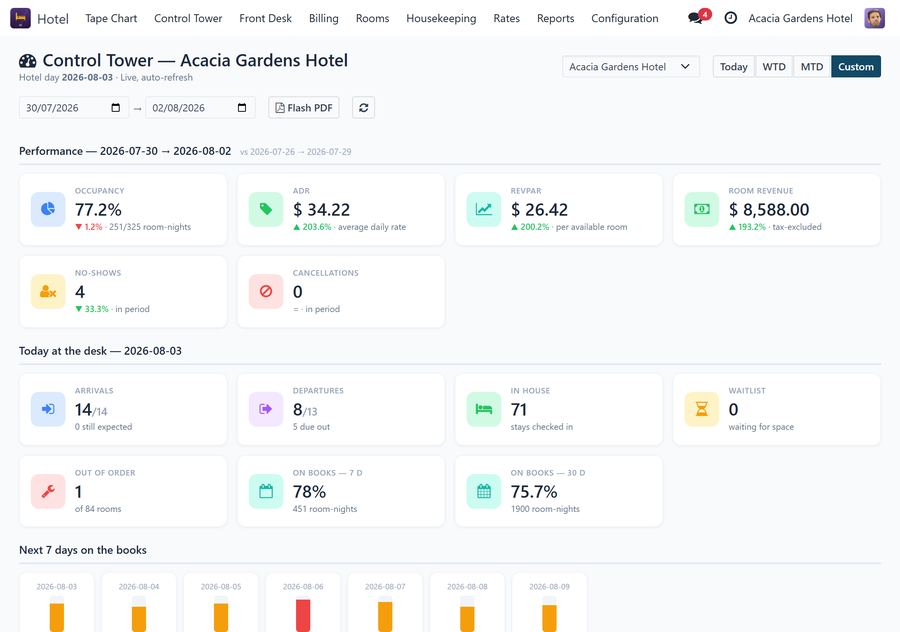
Task: Select the WTD period toggle
Action: (x=774, y=67)
